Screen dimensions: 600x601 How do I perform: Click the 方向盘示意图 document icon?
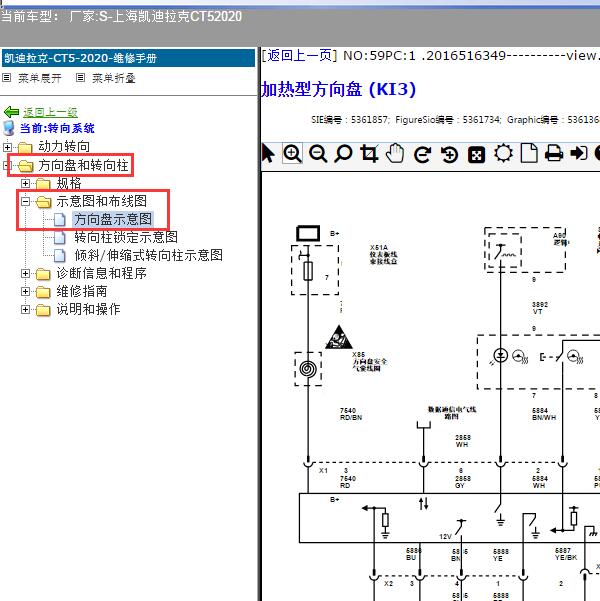[x=60, y=220]
